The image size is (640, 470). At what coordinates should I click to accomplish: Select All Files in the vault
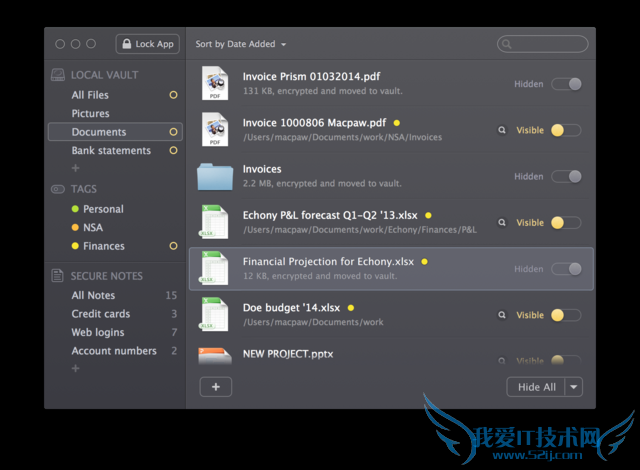point(90,95)
